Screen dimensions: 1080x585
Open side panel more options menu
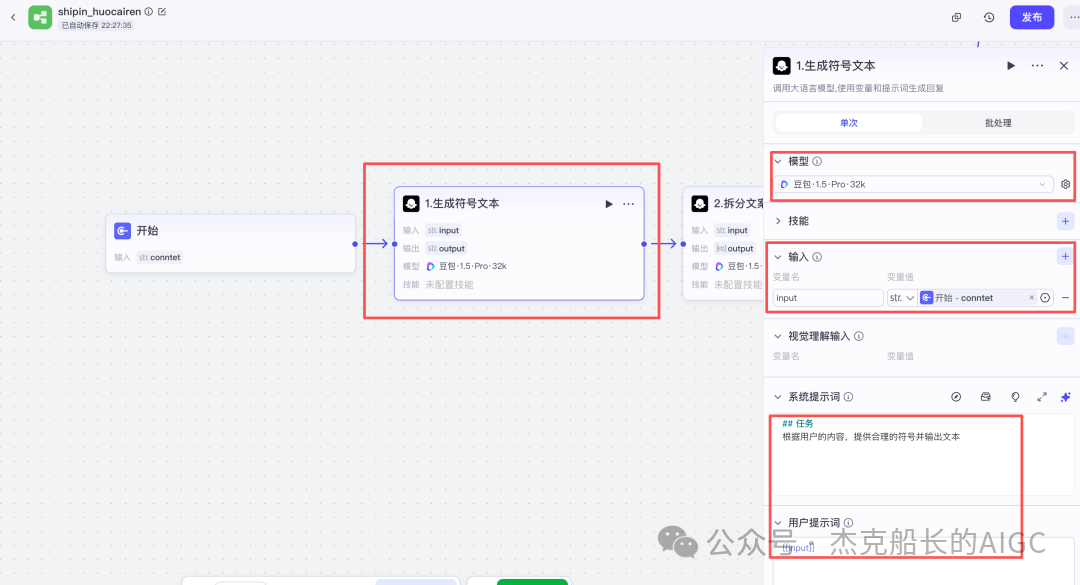tap(1037, 65)
